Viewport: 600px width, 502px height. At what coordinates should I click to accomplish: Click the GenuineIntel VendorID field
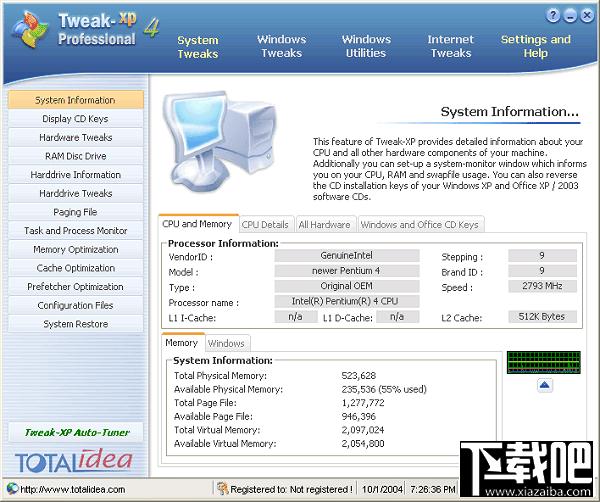point(347,255)
